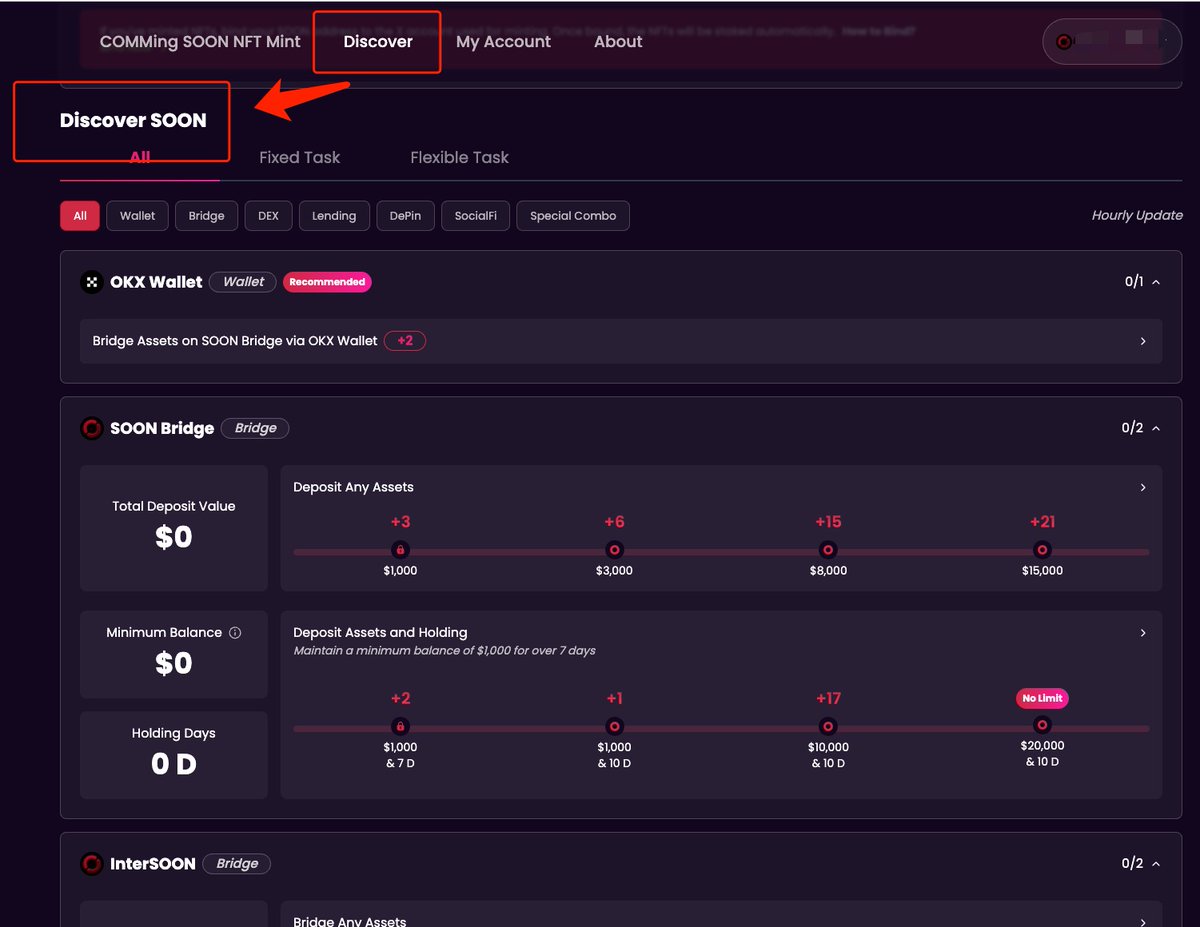Screen dimensions: 1200x927
Task: Click the No Limit badge
Action: click(1042, 699)
